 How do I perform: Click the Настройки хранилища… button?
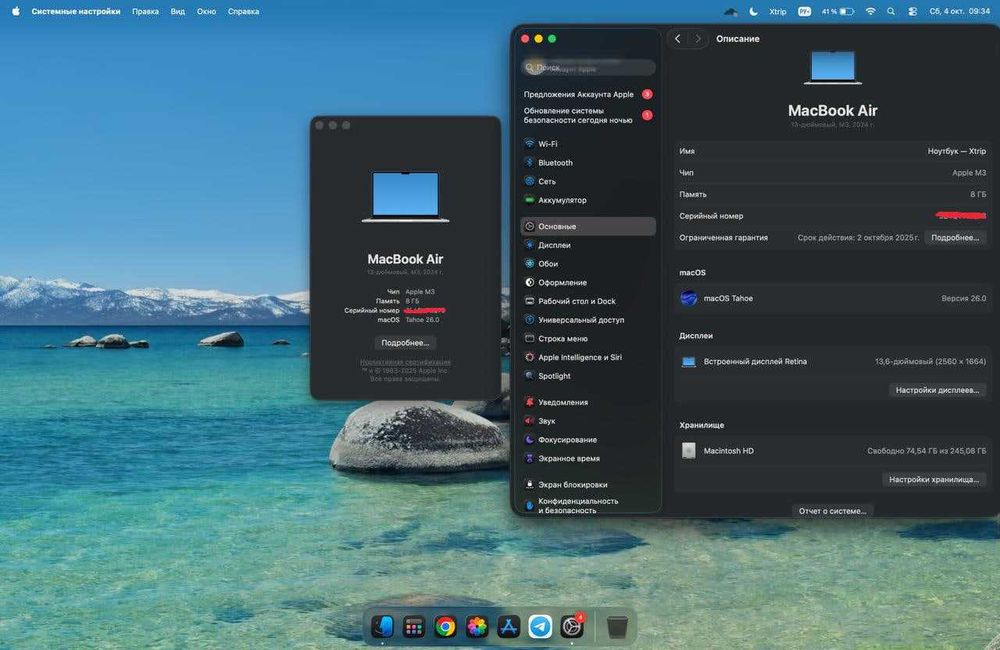(x=934, y=480)
